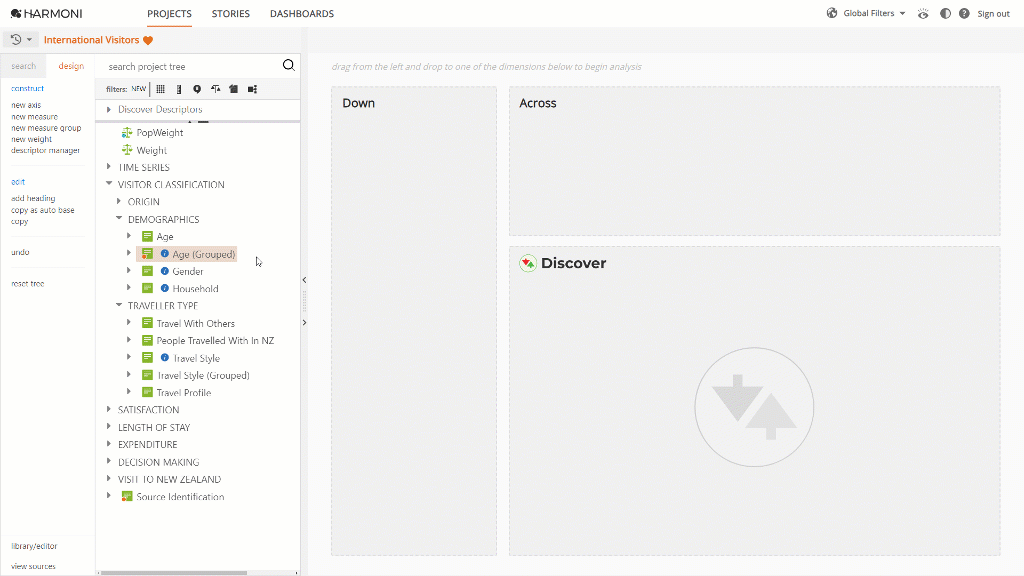The height and width of the screenshot is (576, 1024).
Task: Click the search magnifier icon
Action: coord(289,65)
